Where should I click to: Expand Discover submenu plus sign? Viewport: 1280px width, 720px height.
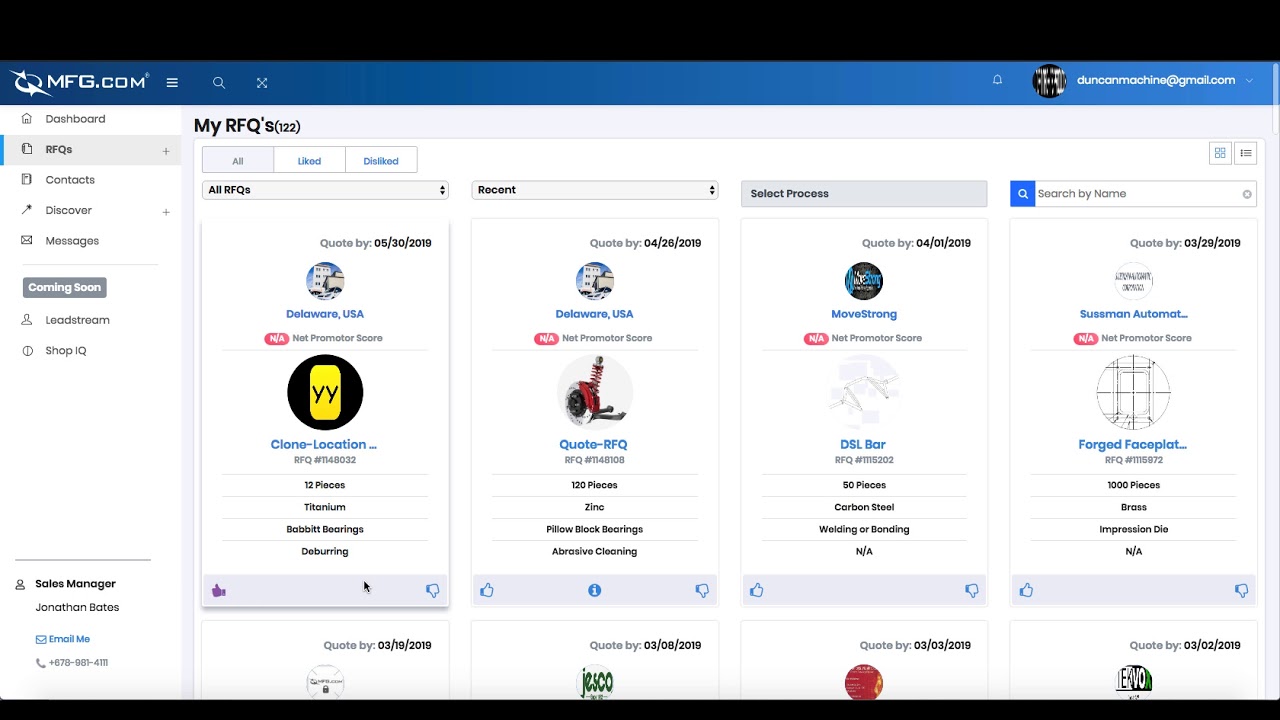point(166,212)
